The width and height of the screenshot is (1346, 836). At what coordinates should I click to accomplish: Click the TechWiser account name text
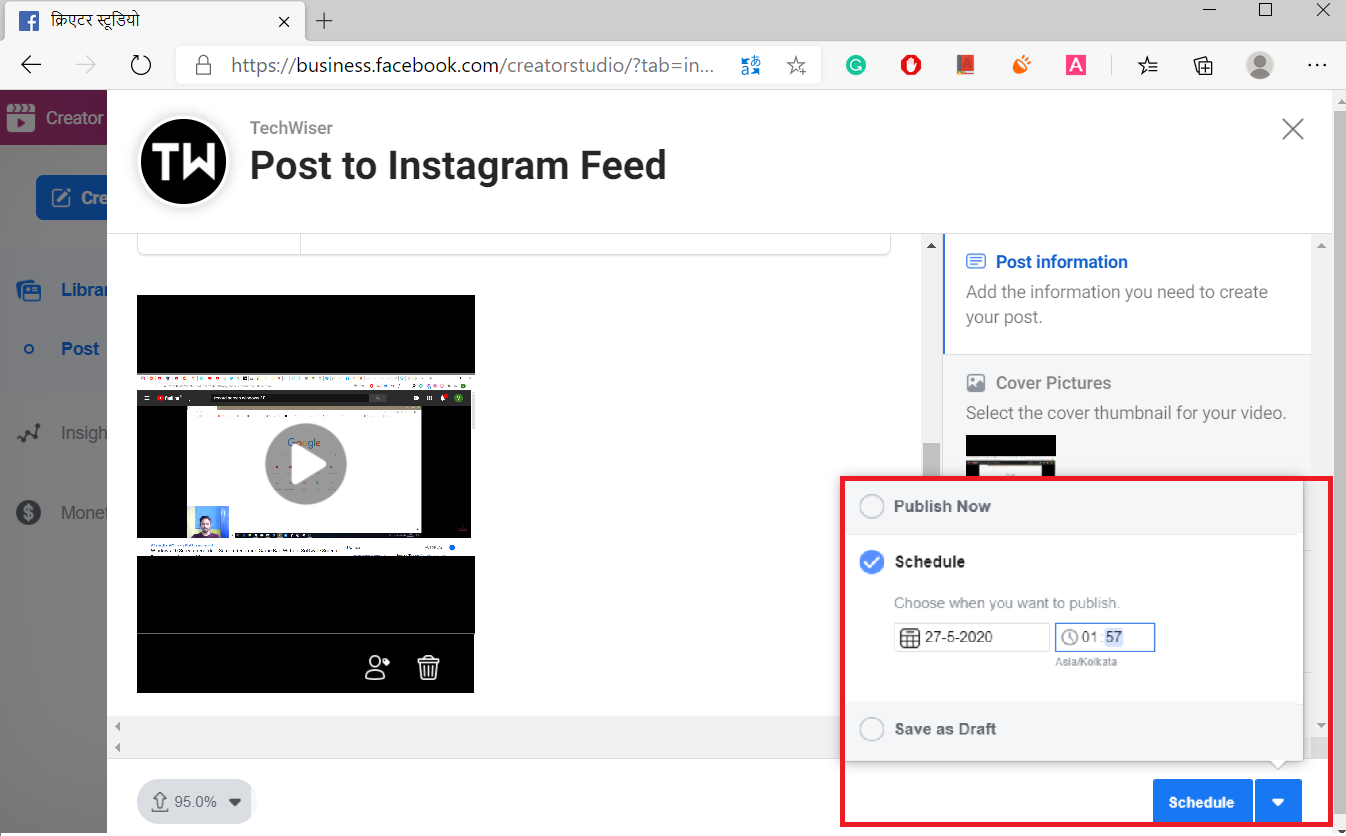click(291, 128)
